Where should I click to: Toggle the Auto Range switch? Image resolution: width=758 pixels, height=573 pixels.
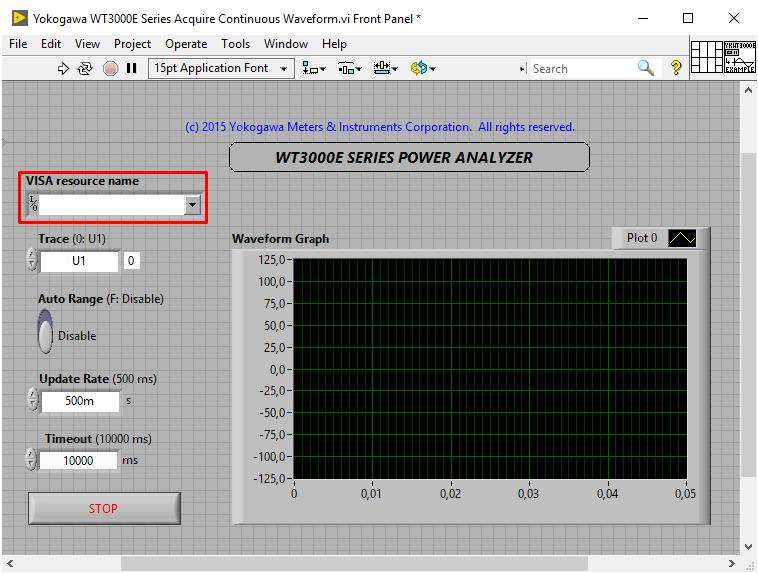coord(45,331)
